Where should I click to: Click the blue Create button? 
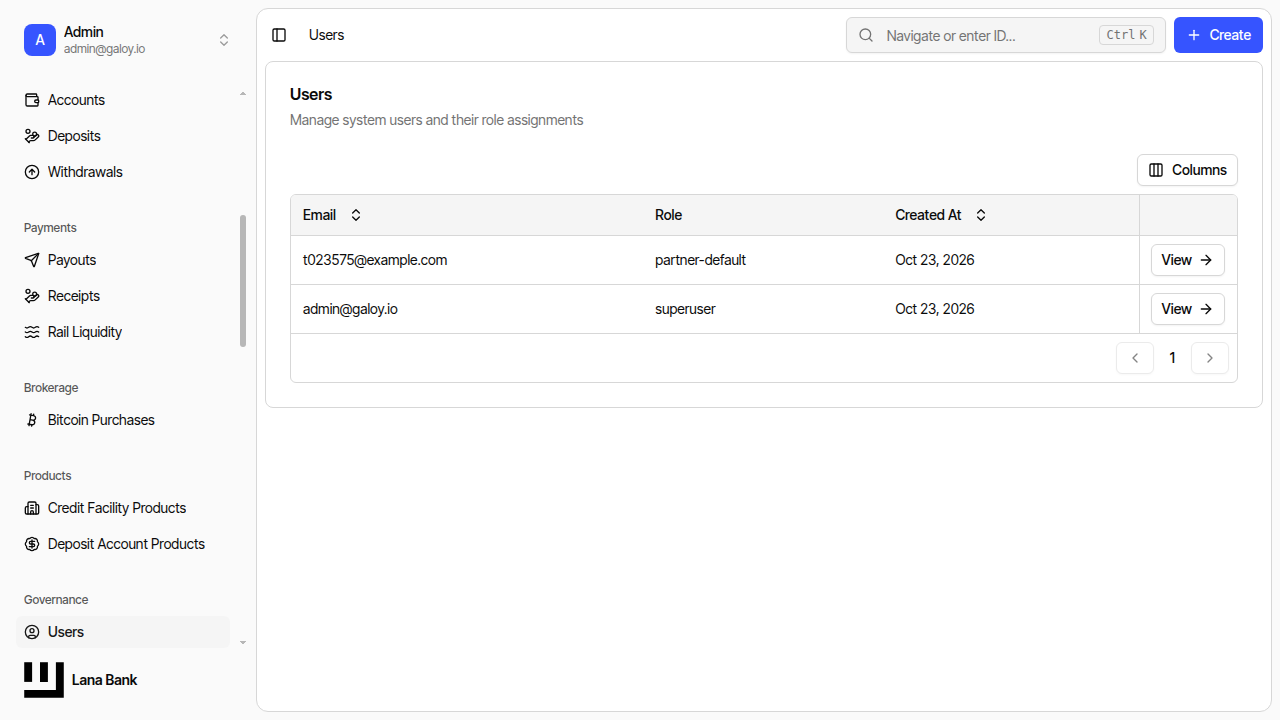click(x=1218, y=35)
